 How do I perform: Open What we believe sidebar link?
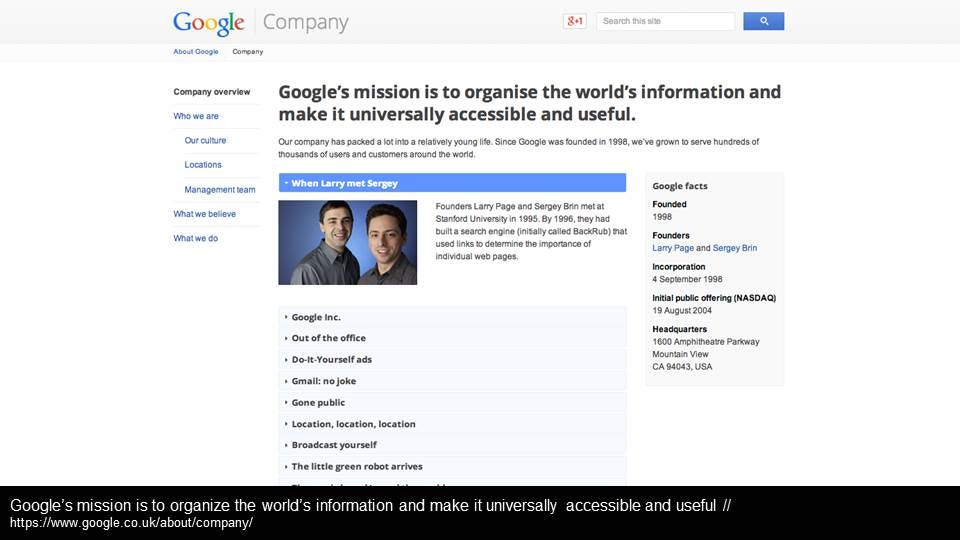click(204, 214)
